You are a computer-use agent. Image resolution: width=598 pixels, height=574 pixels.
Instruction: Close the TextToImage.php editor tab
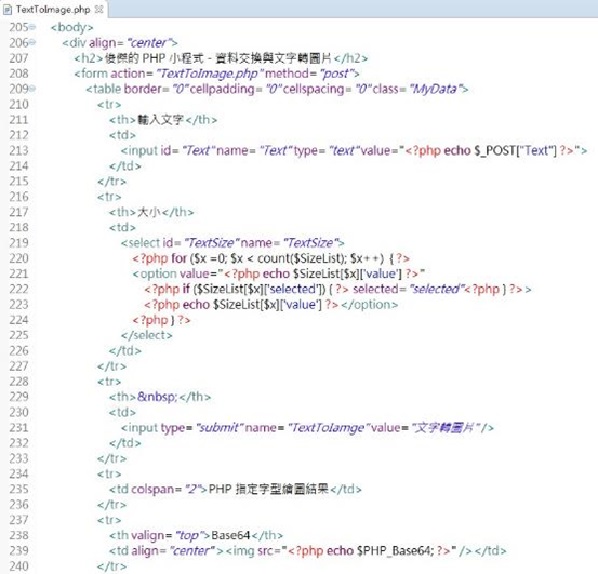pyautogui.click(x=99, y=9)
